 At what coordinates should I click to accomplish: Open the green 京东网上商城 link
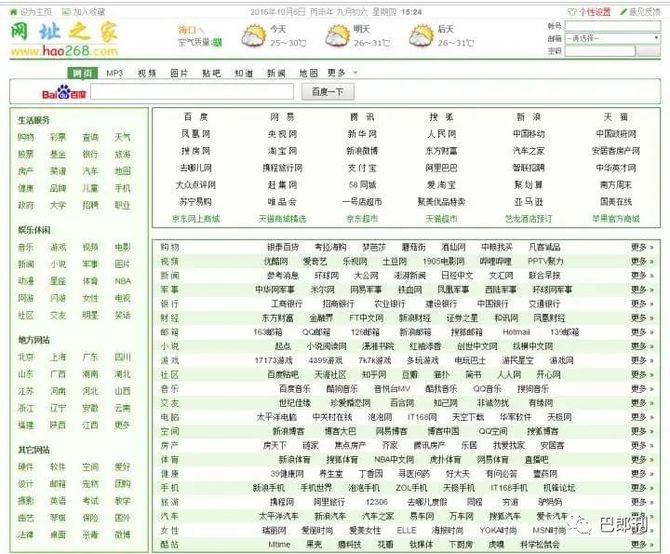196,219
